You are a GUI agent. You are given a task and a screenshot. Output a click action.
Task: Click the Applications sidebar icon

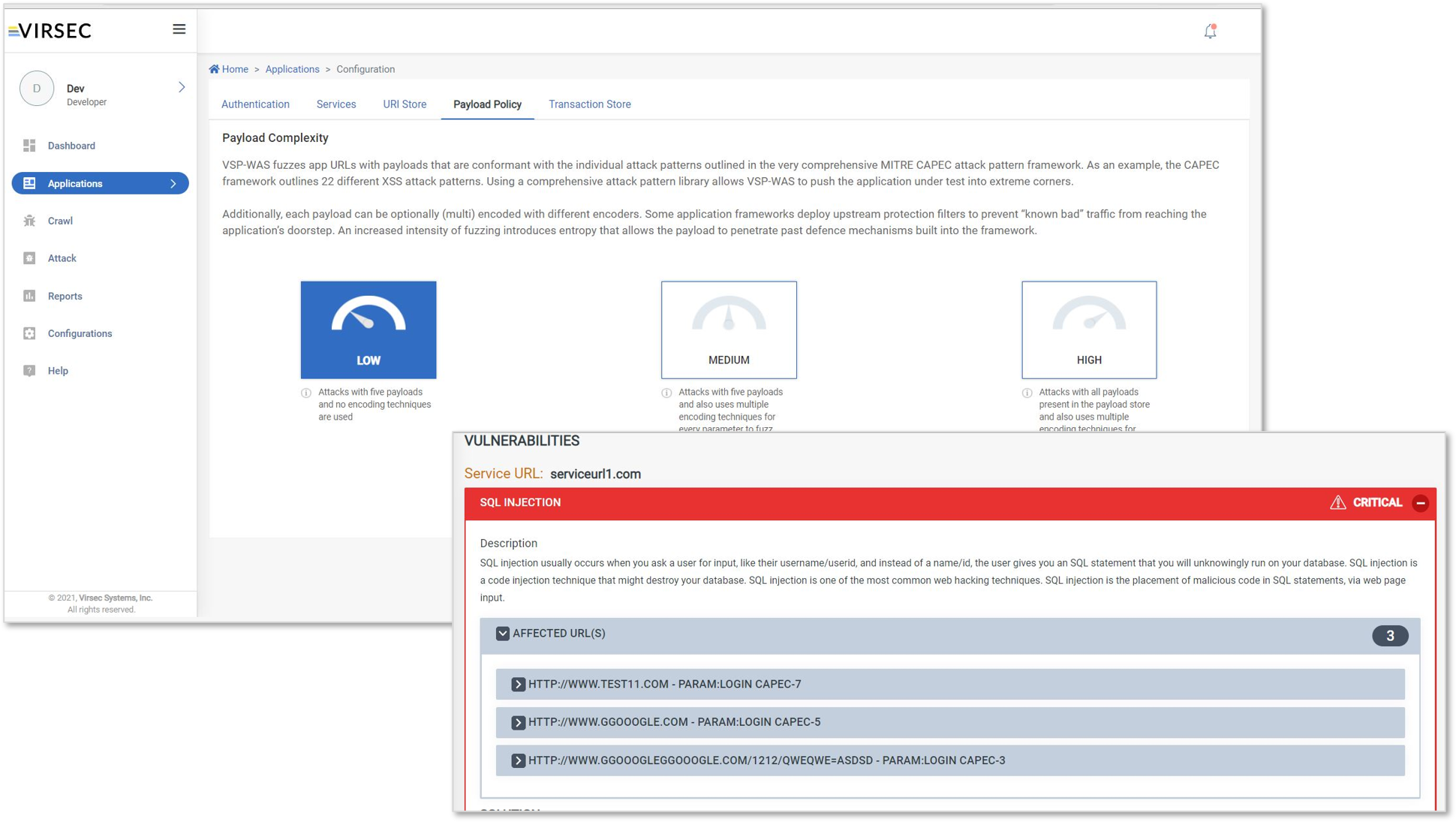[29, 183]
